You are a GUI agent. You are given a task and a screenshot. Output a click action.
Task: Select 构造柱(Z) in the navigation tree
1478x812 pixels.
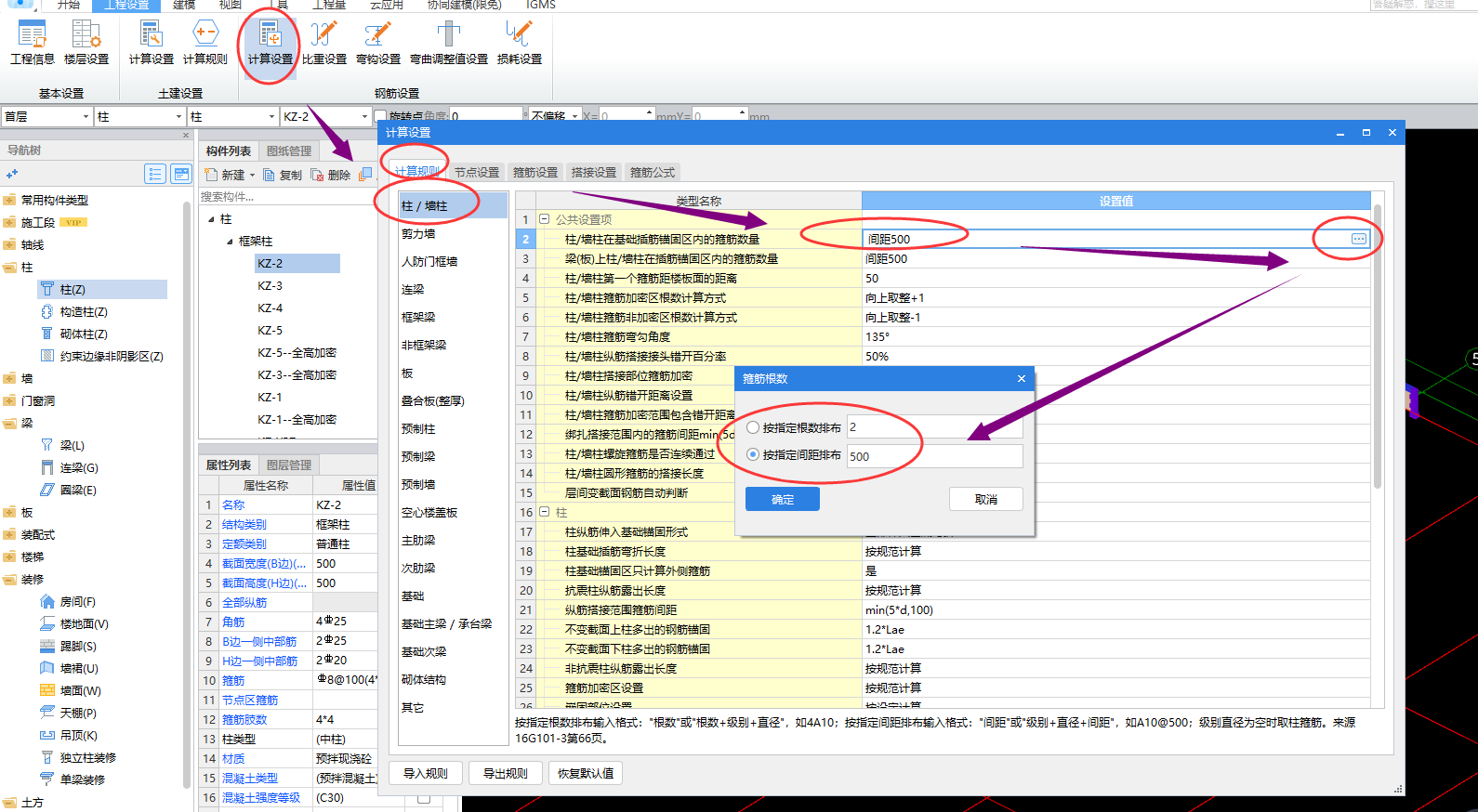(74, 312)
